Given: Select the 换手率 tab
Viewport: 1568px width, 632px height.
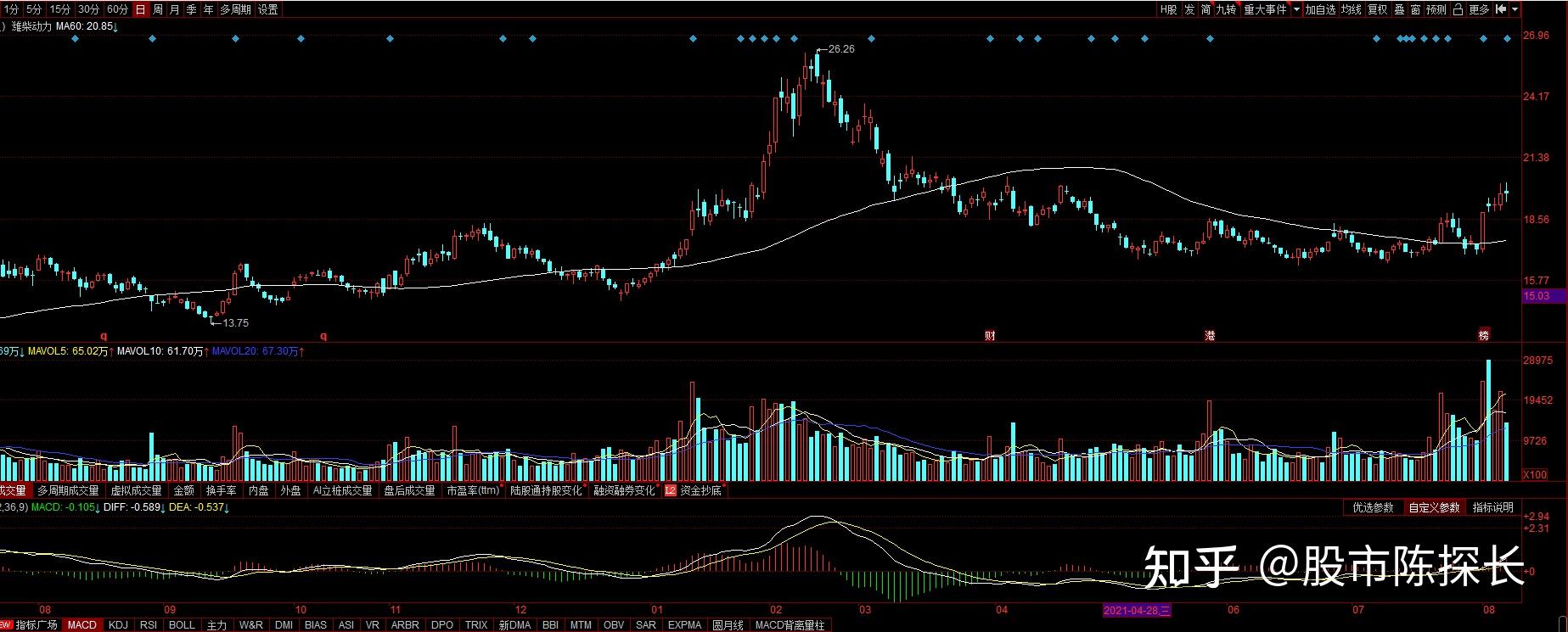Looking at the screenshot, I should point(222,490).
